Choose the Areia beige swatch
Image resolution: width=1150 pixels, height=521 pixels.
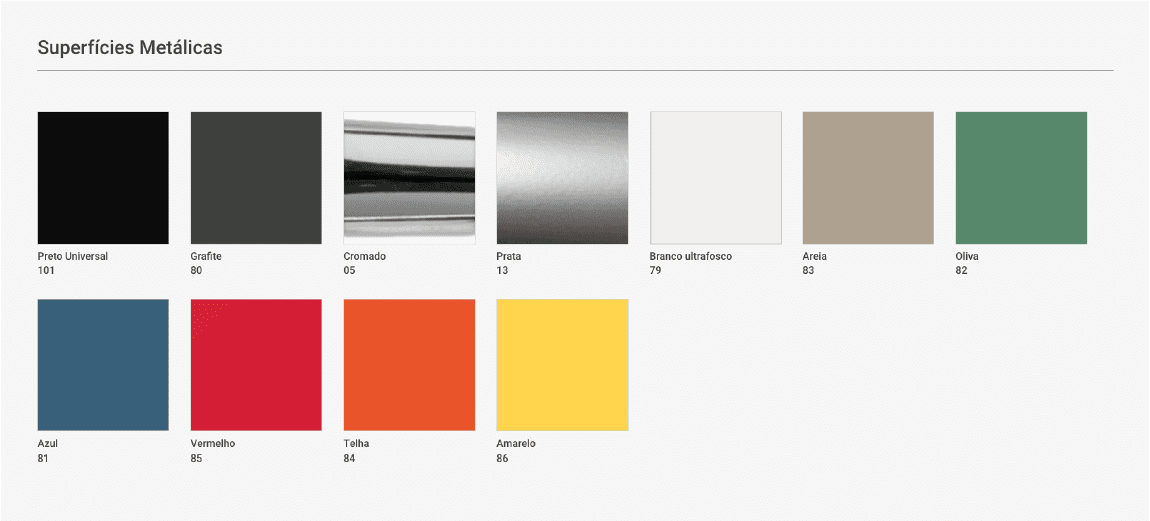click(868, 178)
